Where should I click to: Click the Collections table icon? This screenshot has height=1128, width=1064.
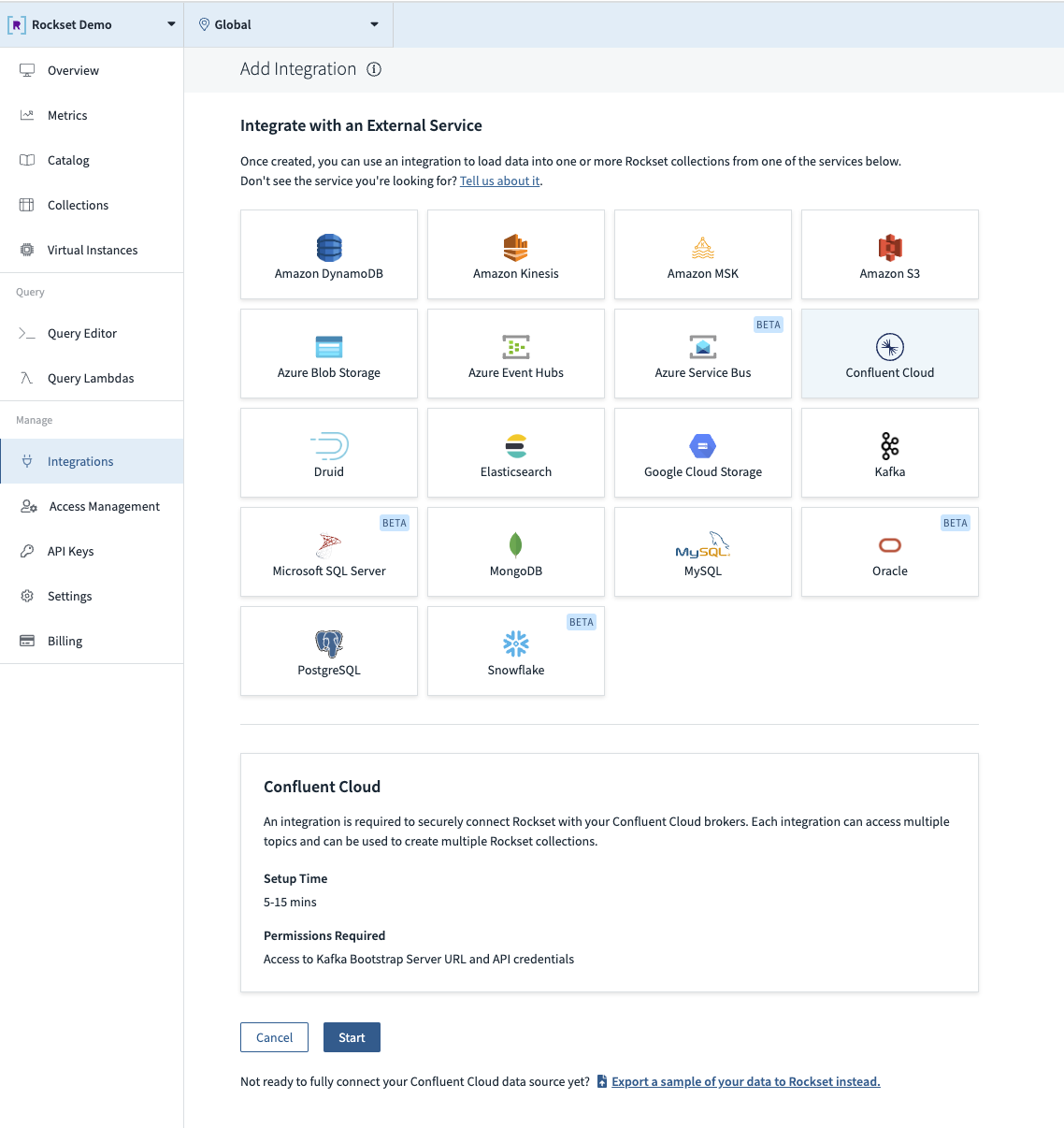click(x=27, y=205)
